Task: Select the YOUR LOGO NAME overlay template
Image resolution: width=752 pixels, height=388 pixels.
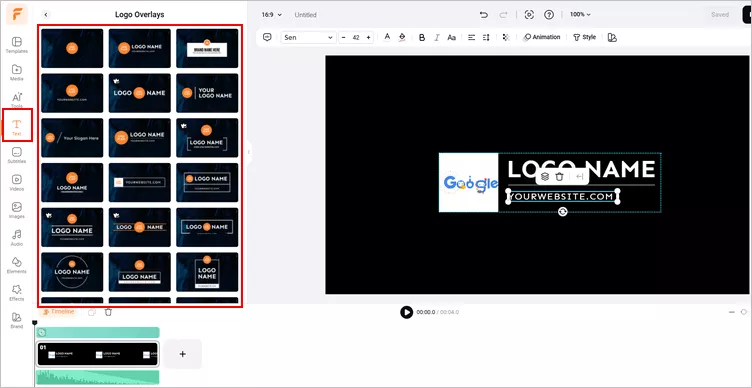Action: (x=207, y=93)
